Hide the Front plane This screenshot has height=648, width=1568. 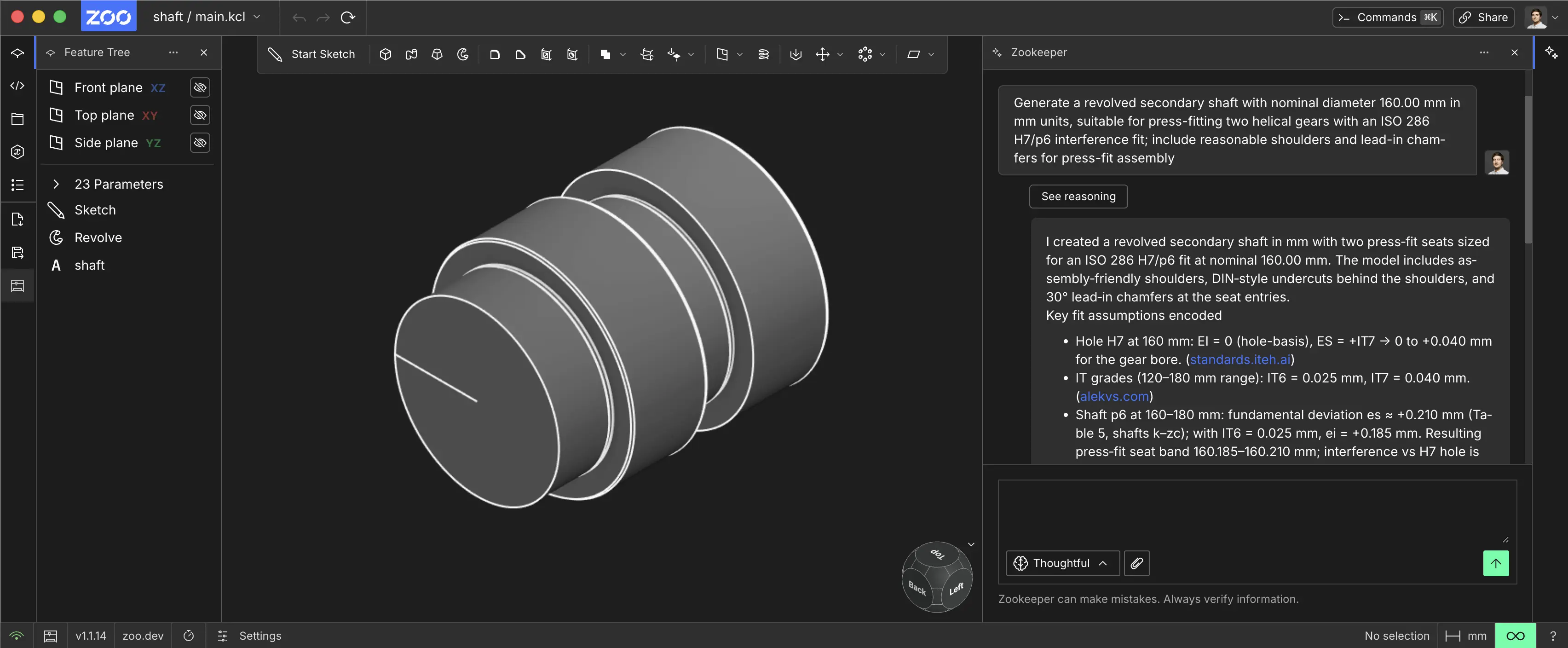pyautogui.click(x=200, y=87)
